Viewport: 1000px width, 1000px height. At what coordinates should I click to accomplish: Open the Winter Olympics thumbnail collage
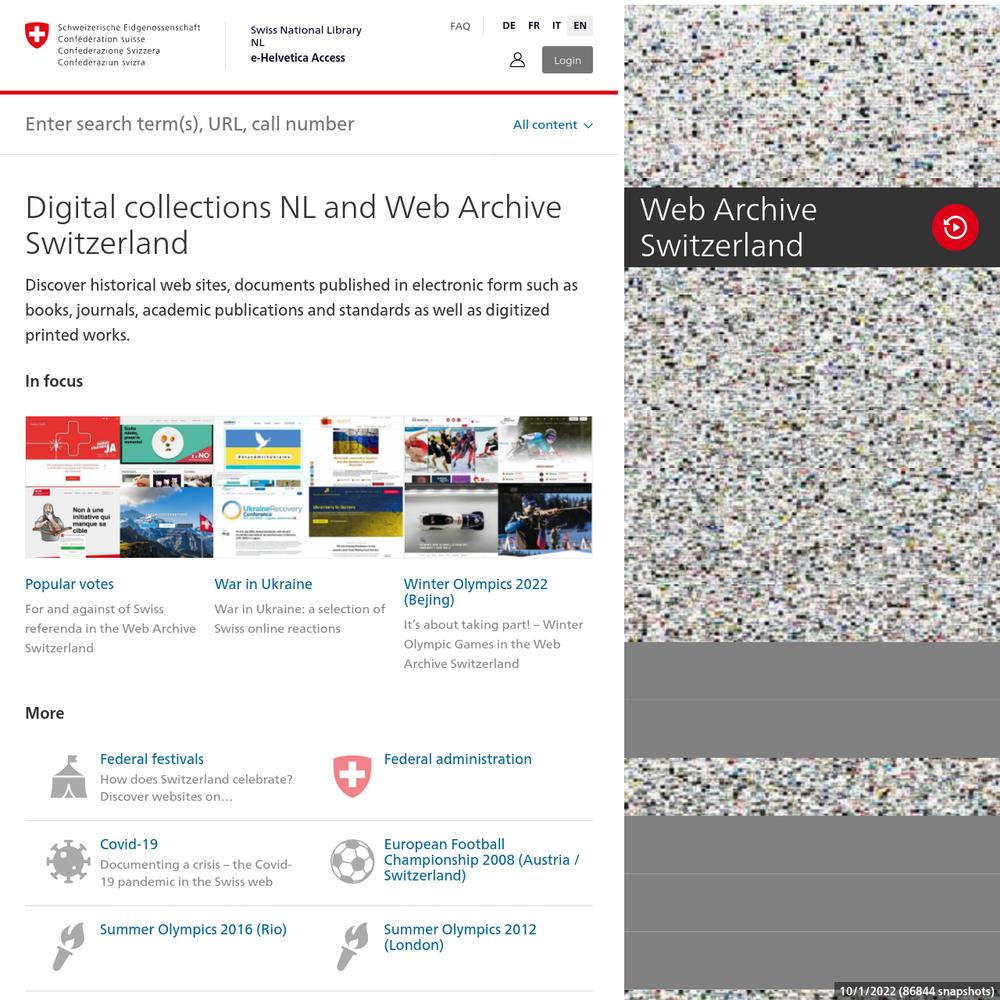click(x=498, y=487)
